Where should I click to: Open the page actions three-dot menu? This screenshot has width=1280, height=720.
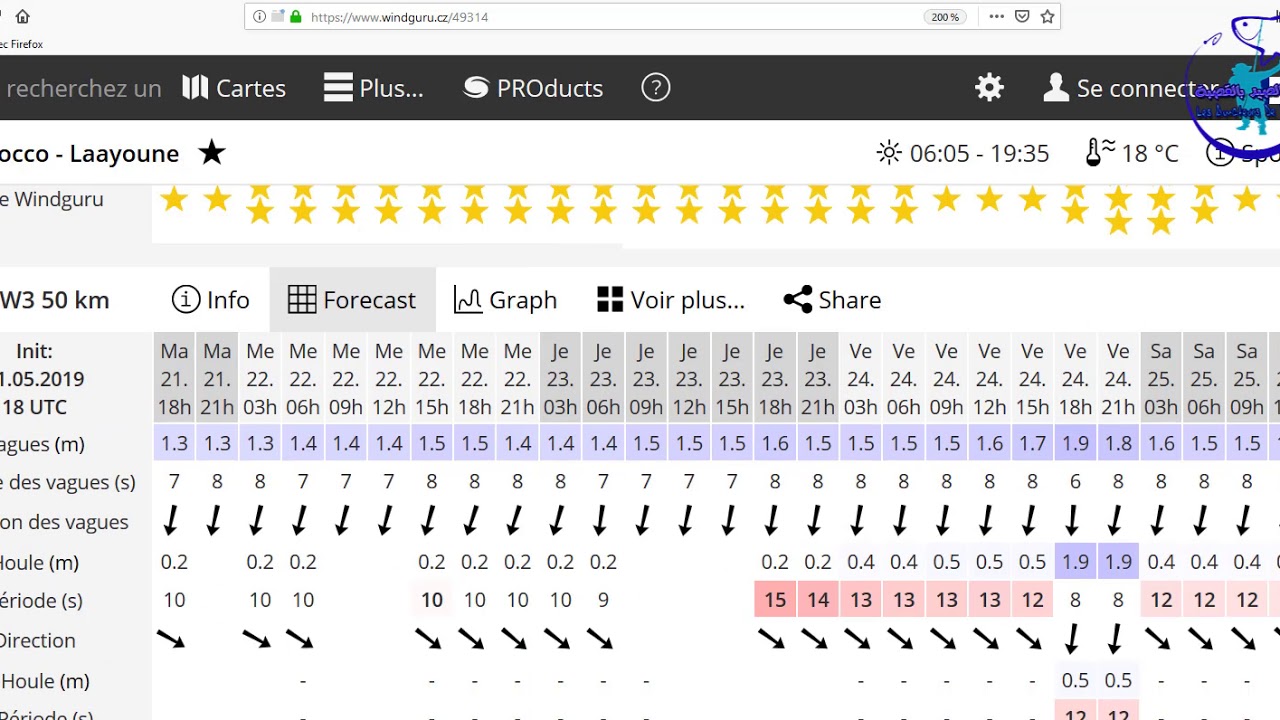(x=996, y=17)
